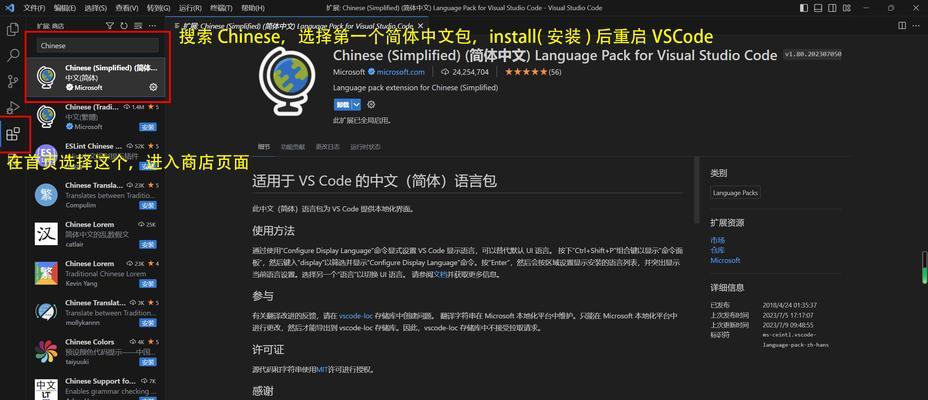Expand the 卸载 dropdown arrow
The height and width of the screenshot is (400, 928).
coord(356,105)
